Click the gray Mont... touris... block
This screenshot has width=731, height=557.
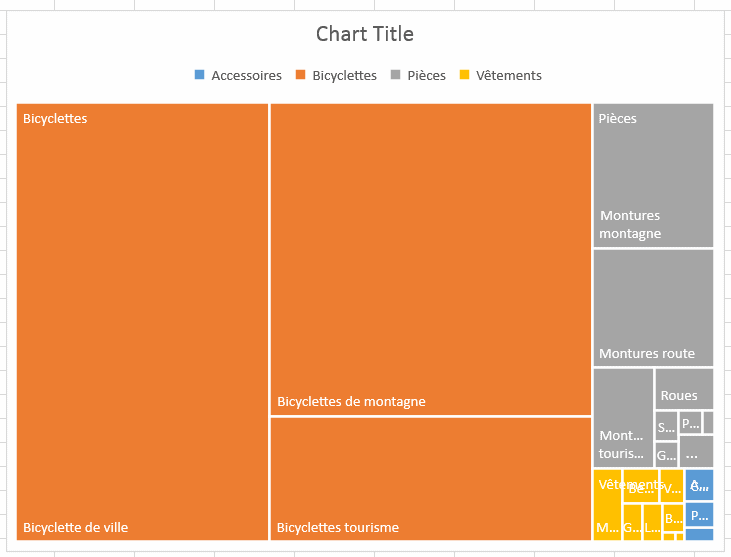point(623,417)
